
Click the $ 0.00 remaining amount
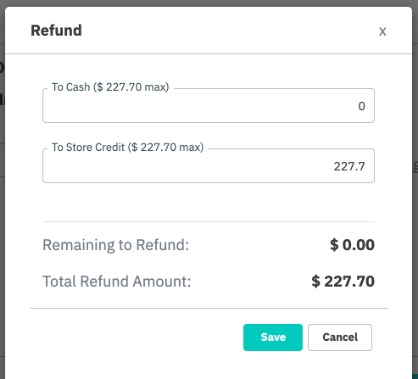click(x=352, y=245)
